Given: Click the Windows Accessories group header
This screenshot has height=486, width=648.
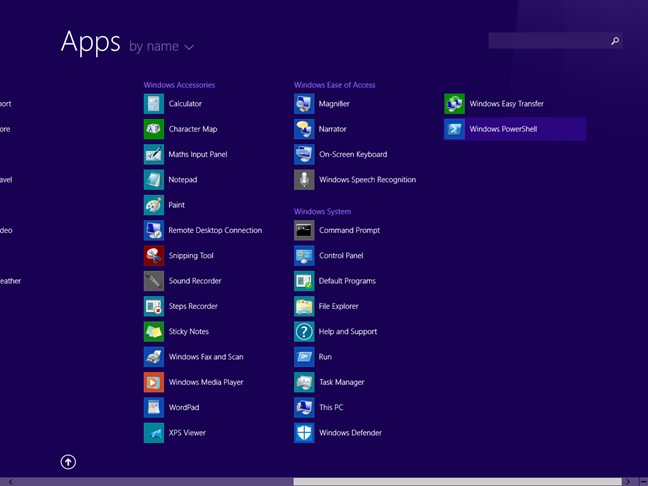Looking at the screenshot, I should (179, 85).
